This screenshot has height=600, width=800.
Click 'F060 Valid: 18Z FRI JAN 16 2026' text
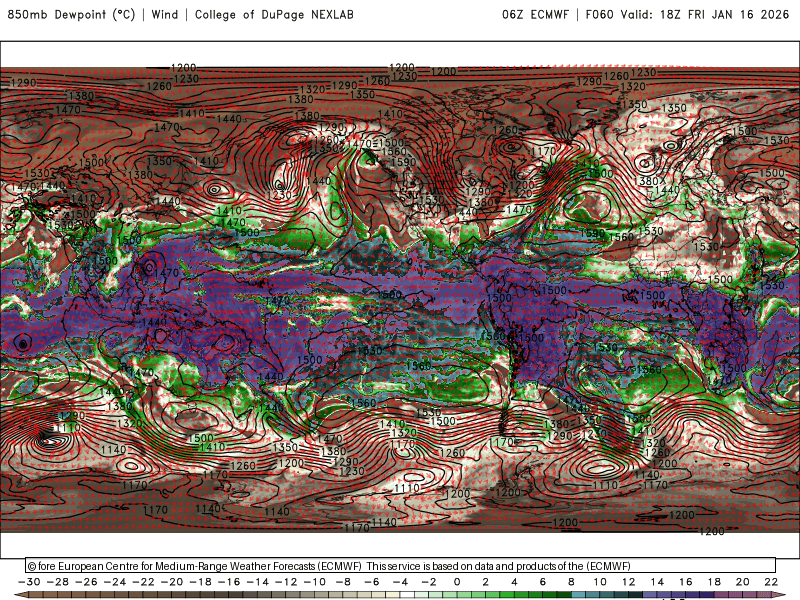point(687,14)
